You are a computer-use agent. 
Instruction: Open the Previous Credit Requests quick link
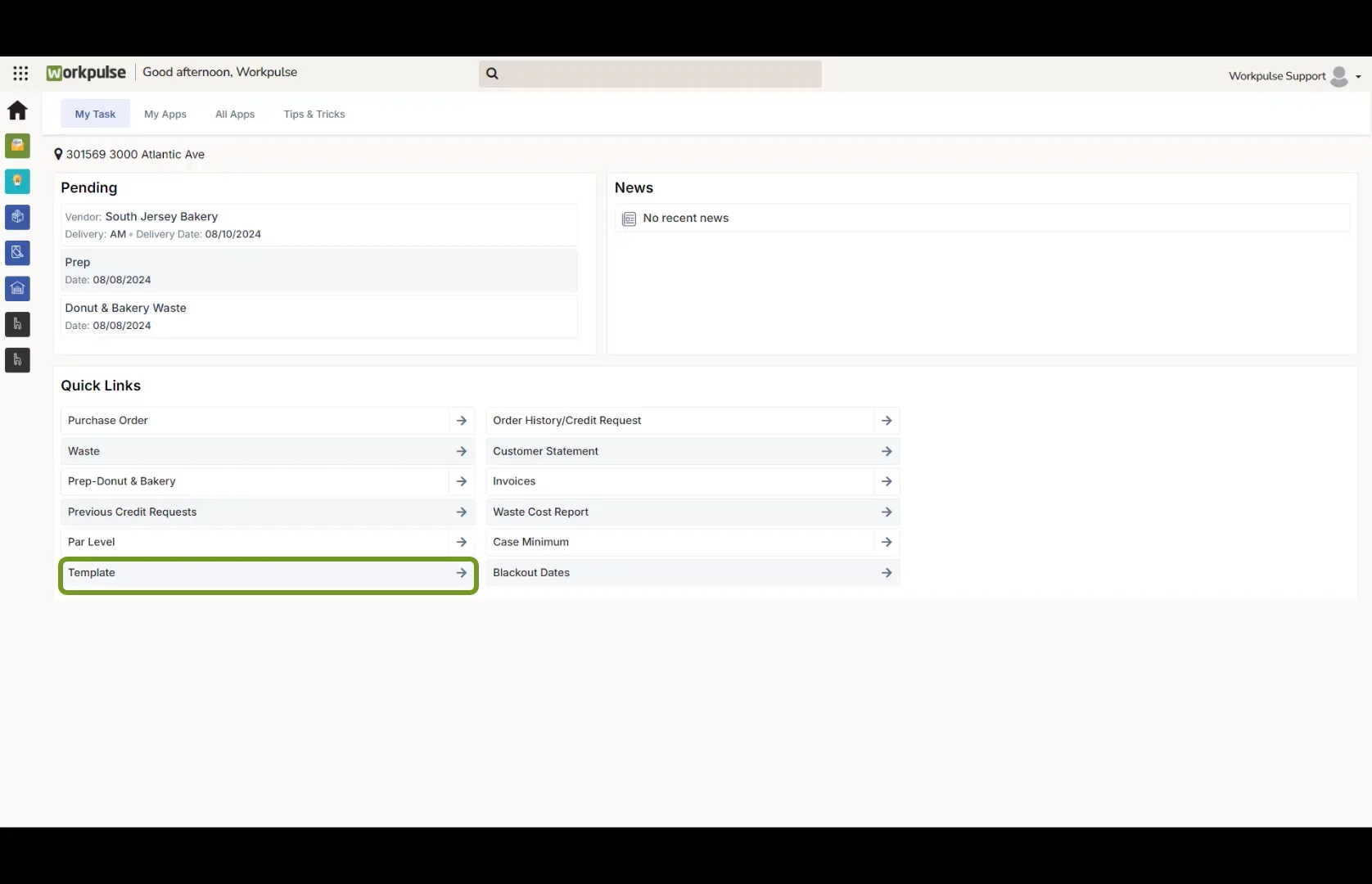click(x=269, y=512)
